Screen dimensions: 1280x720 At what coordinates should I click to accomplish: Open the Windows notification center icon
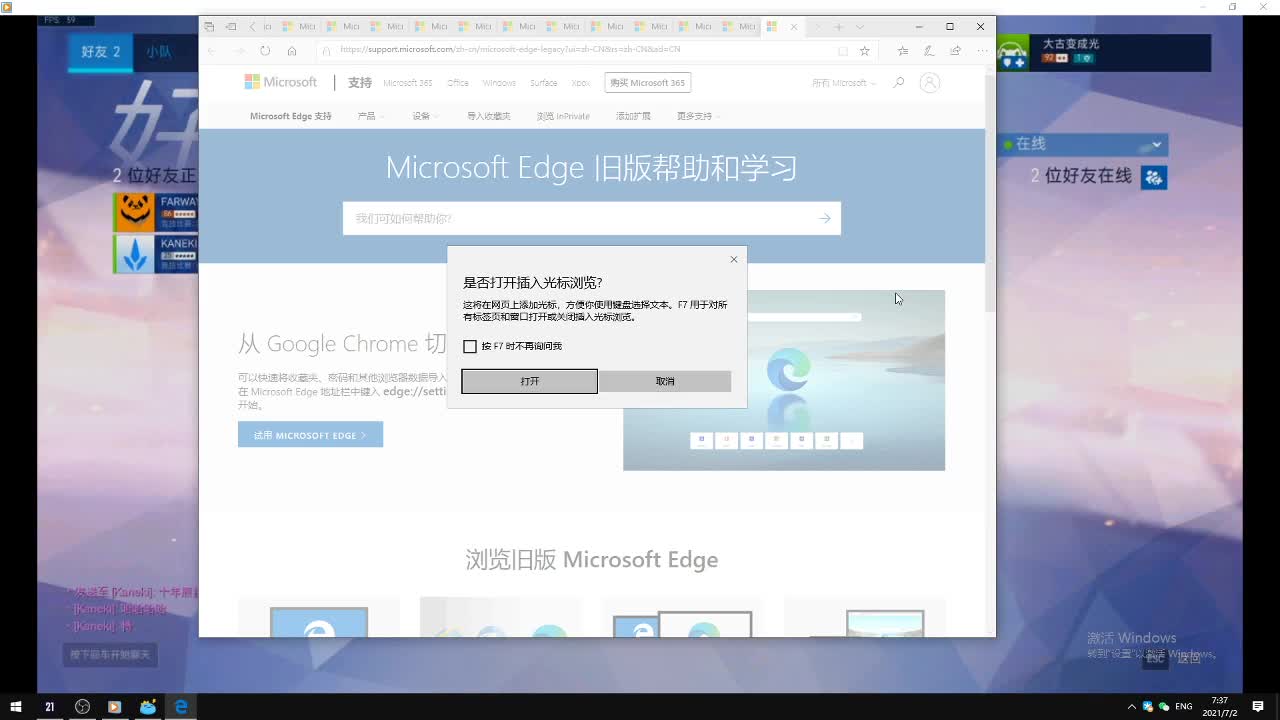[1258, 707]
